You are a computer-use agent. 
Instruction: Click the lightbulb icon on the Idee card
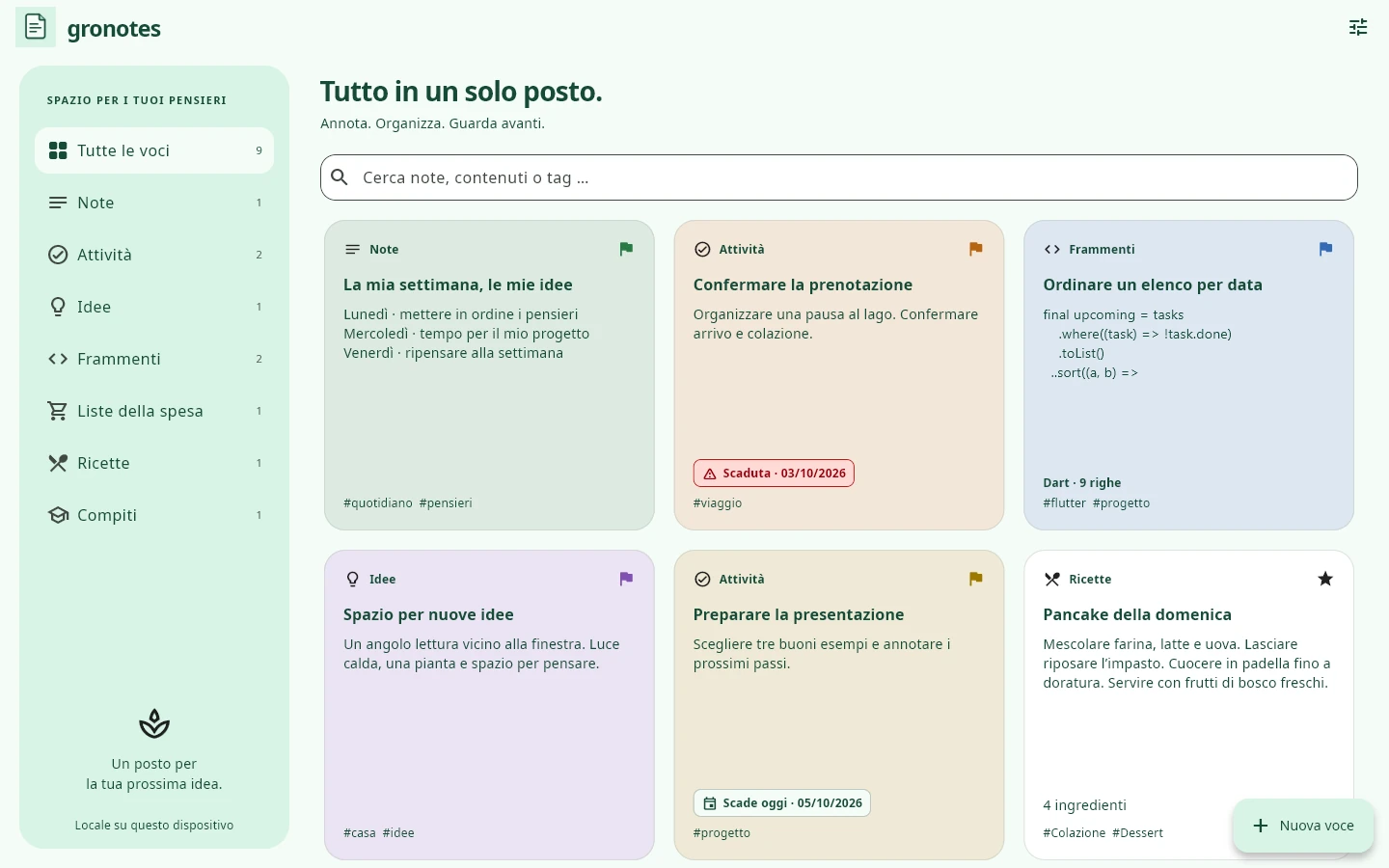[353, 579]
